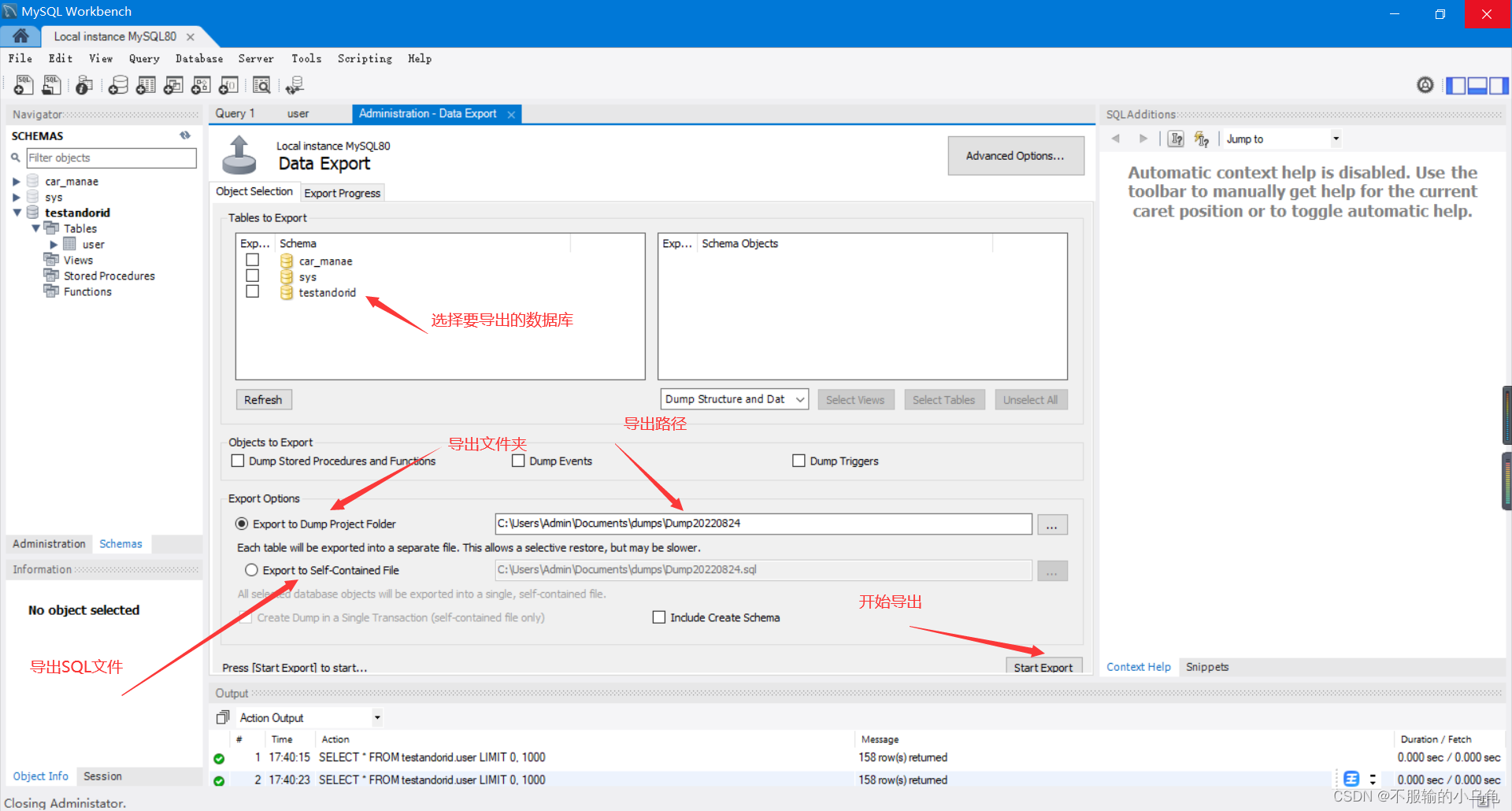Expand the car_manae schema in Navigator
Screen dimensions: 1512x811
tap(17, 181)
